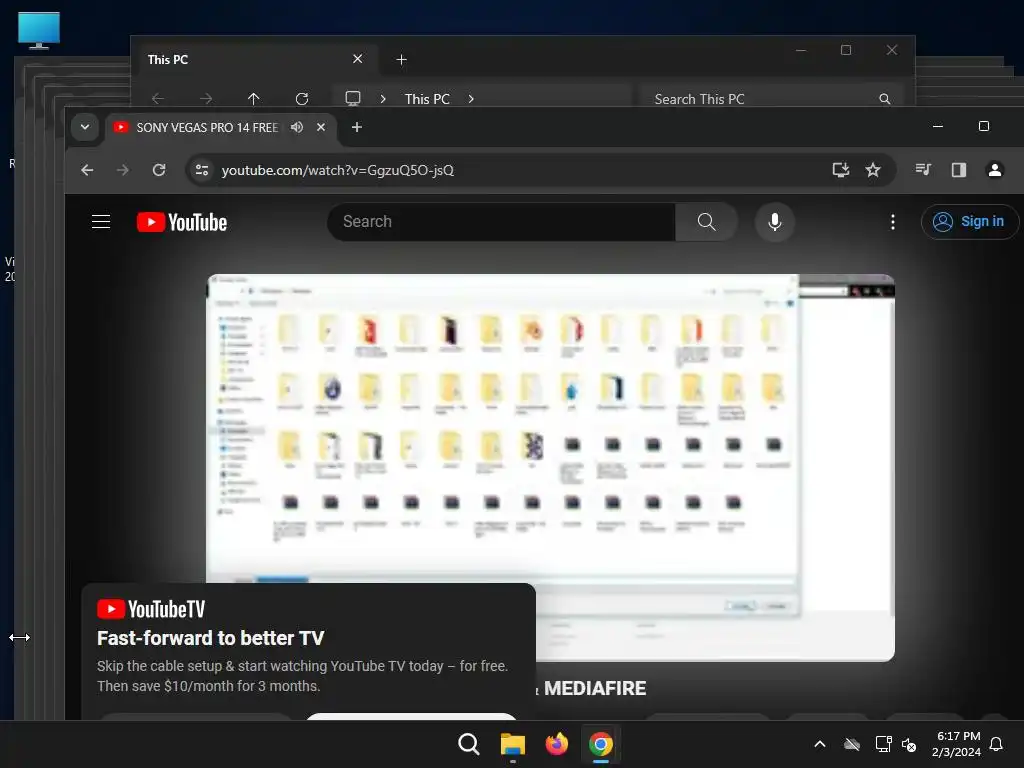Open a new Chrome tab

357,127
